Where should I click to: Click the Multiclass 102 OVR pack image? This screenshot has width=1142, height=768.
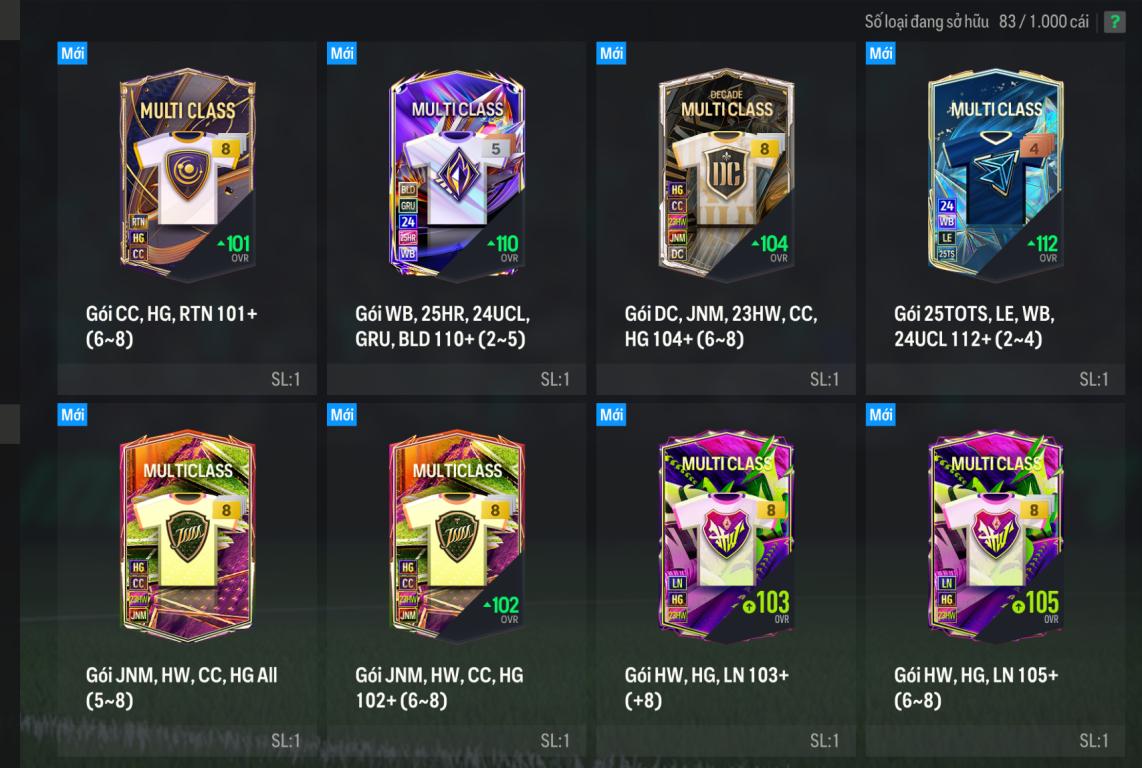[457, 536]
